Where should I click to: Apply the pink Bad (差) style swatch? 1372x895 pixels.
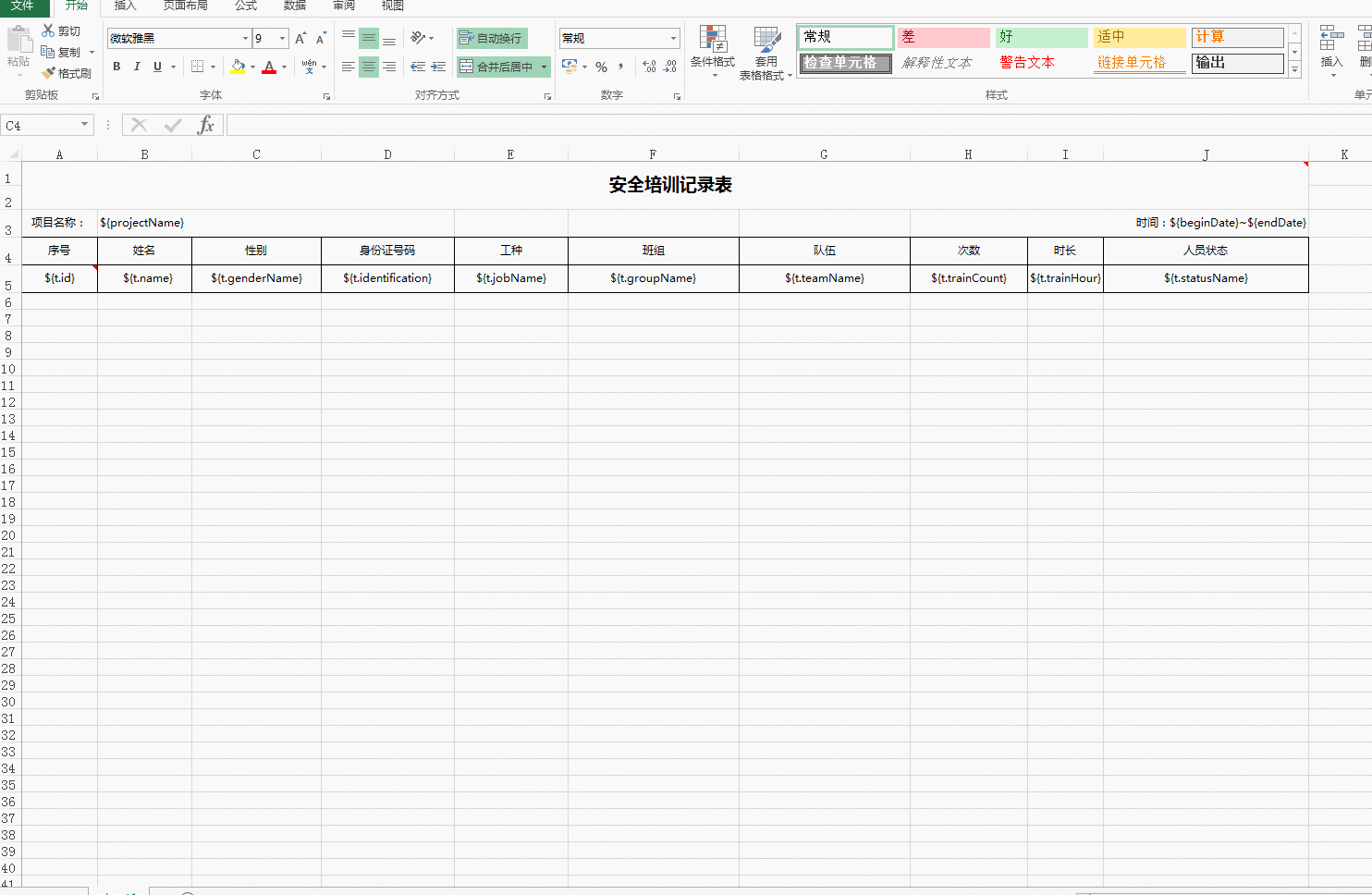pyautogui.click(x=943, y=37)
